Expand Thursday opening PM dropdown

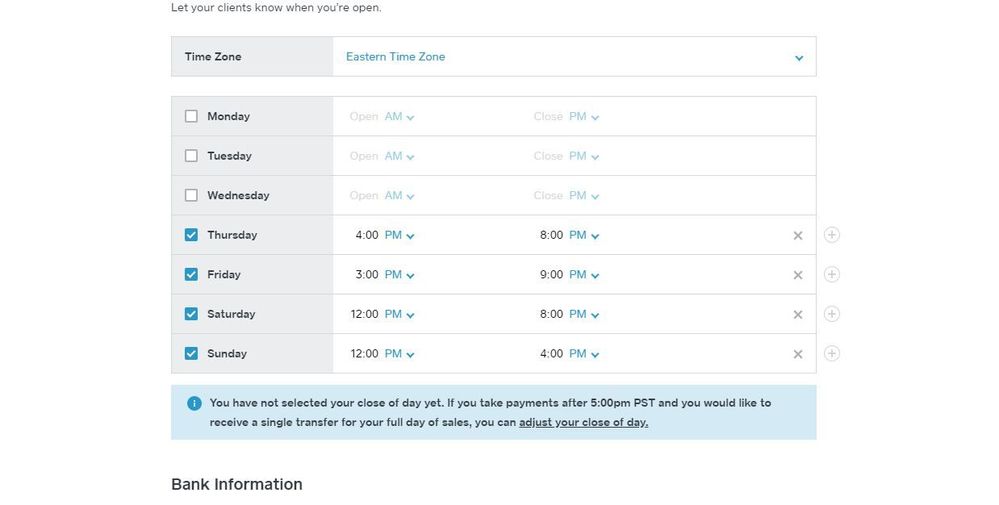pyautogui.click(x=399, y=235)
